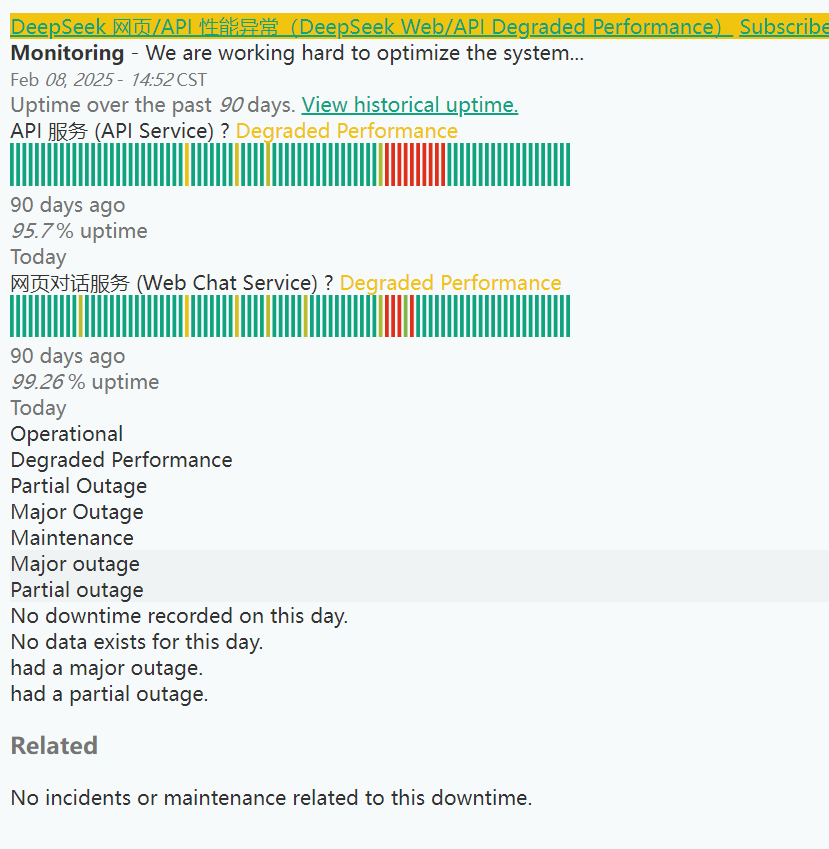Click the Web Chat Service Degraded Performance status label

tap(450, 284)
